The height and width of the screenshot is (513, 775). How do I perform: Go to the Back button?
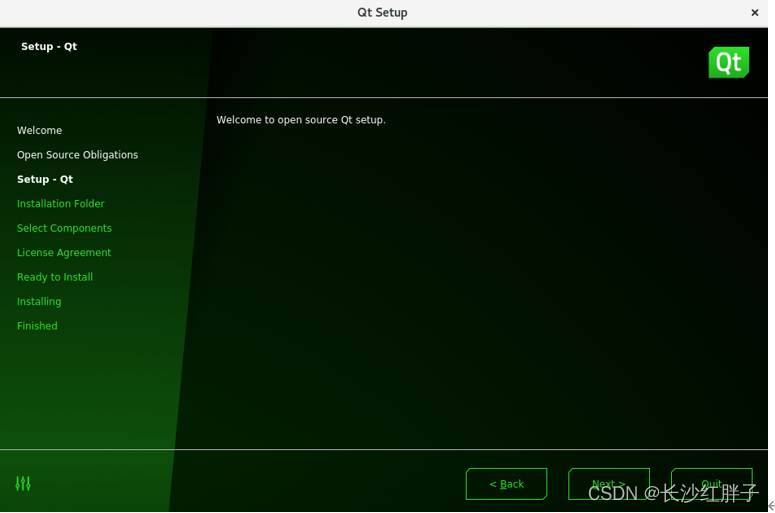coord(507,484)
